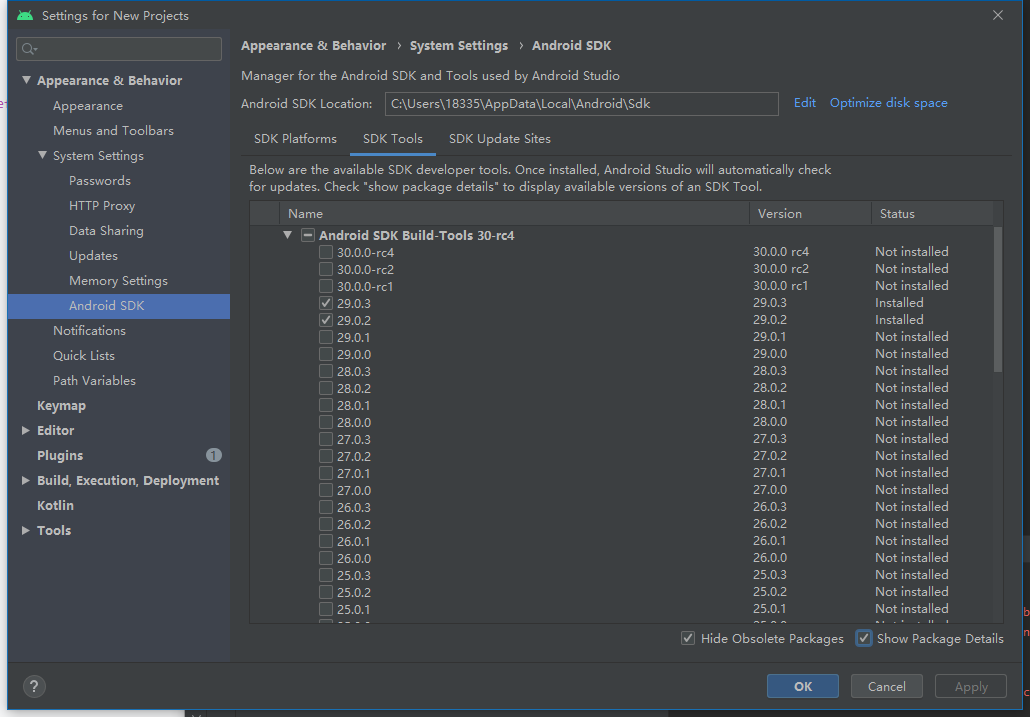The height and width of the screenshot is (717, 1030).
Task: Click the SDK tools list vertical scrollbar
Action: [x=998, y=299]
